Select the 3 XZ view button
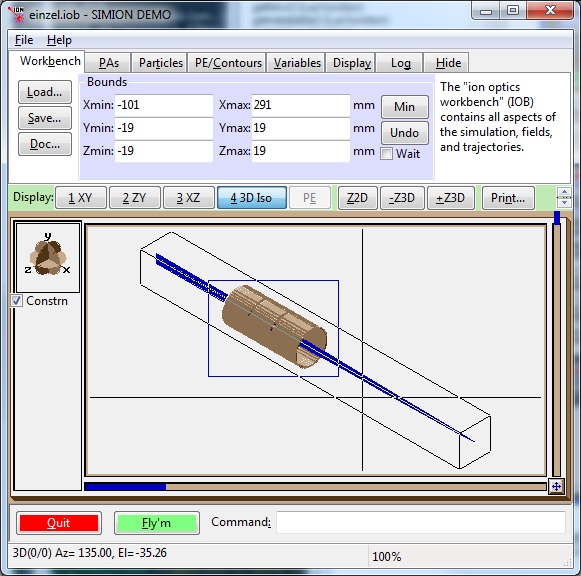581x576 pixels. [x=189, y=198]
